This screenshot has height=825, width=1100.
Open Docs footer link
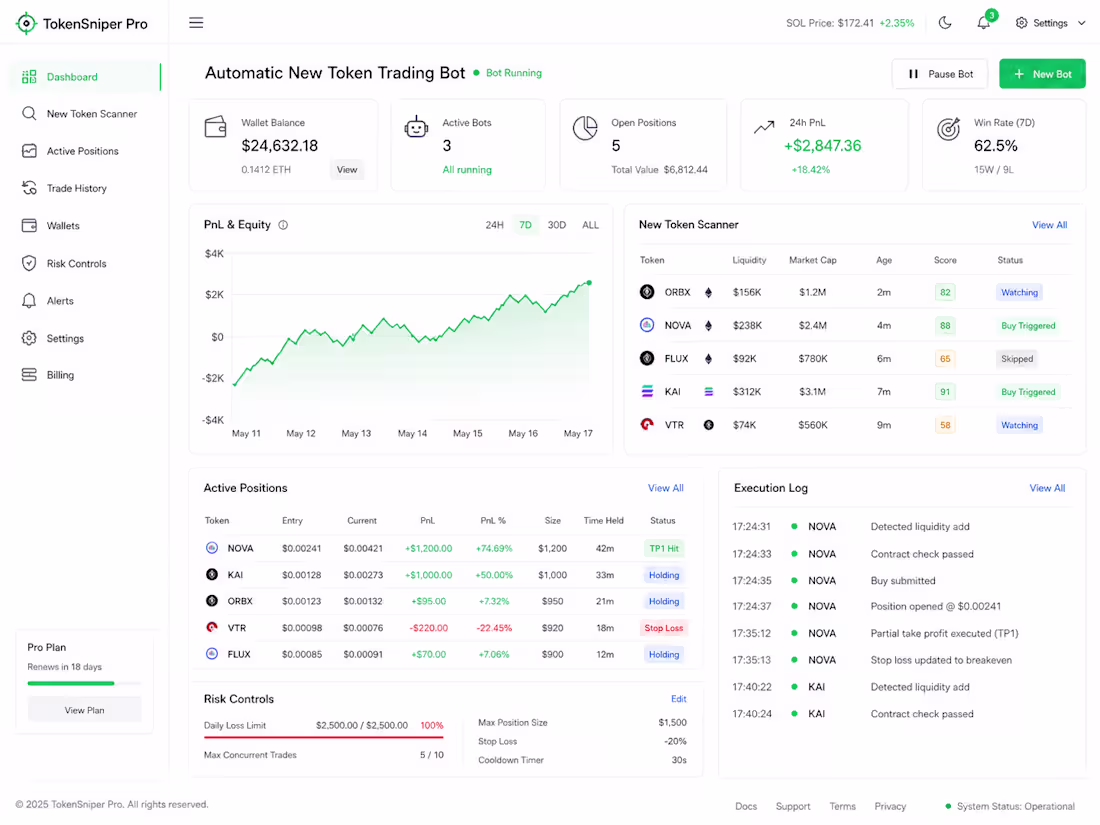coord(746,806)
